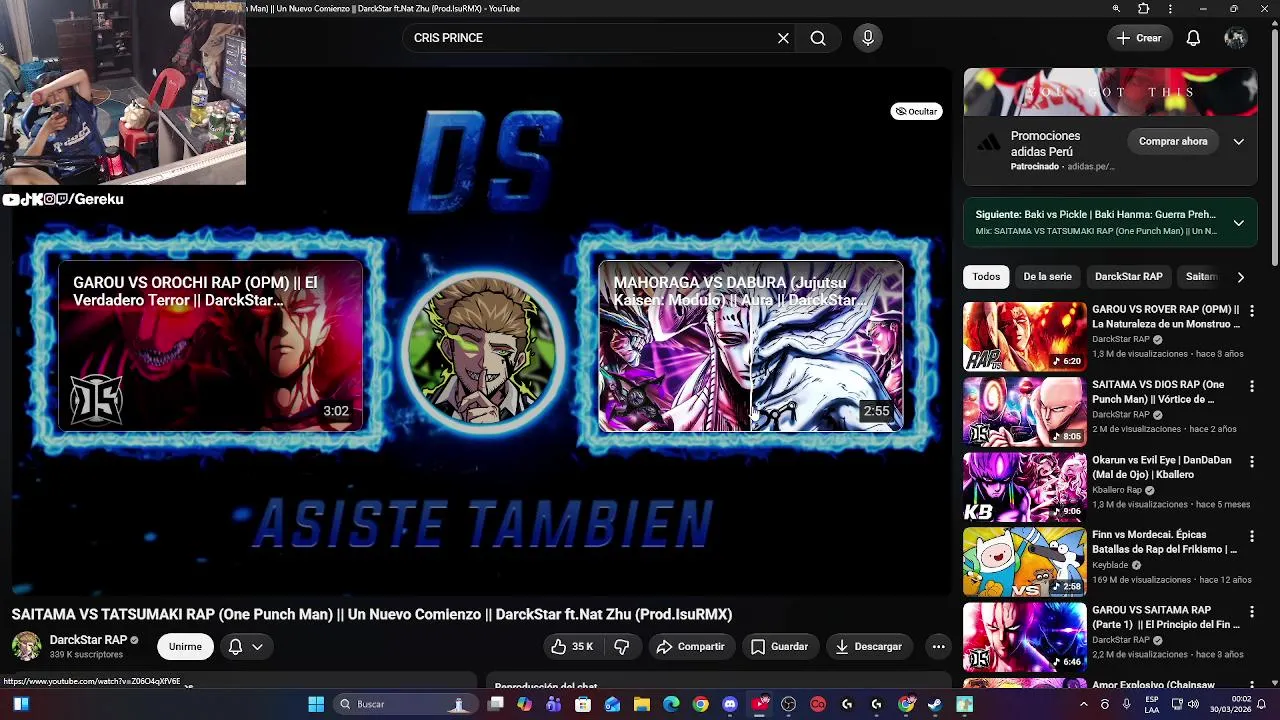Viewport: 1280px width, 720px height.
Task: Open the Windows notification bell in the tray
Action: [1262, 704]
